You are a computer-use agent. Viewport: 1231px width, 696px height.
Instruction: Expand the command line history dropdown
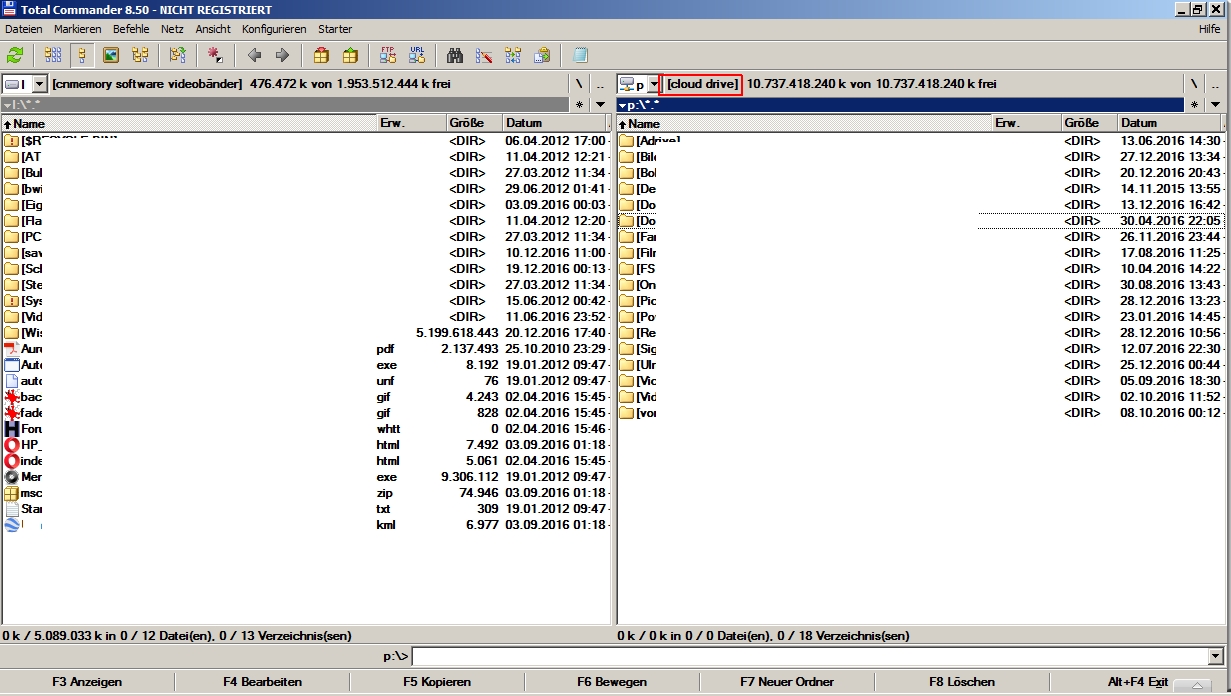click(1215, 657)
